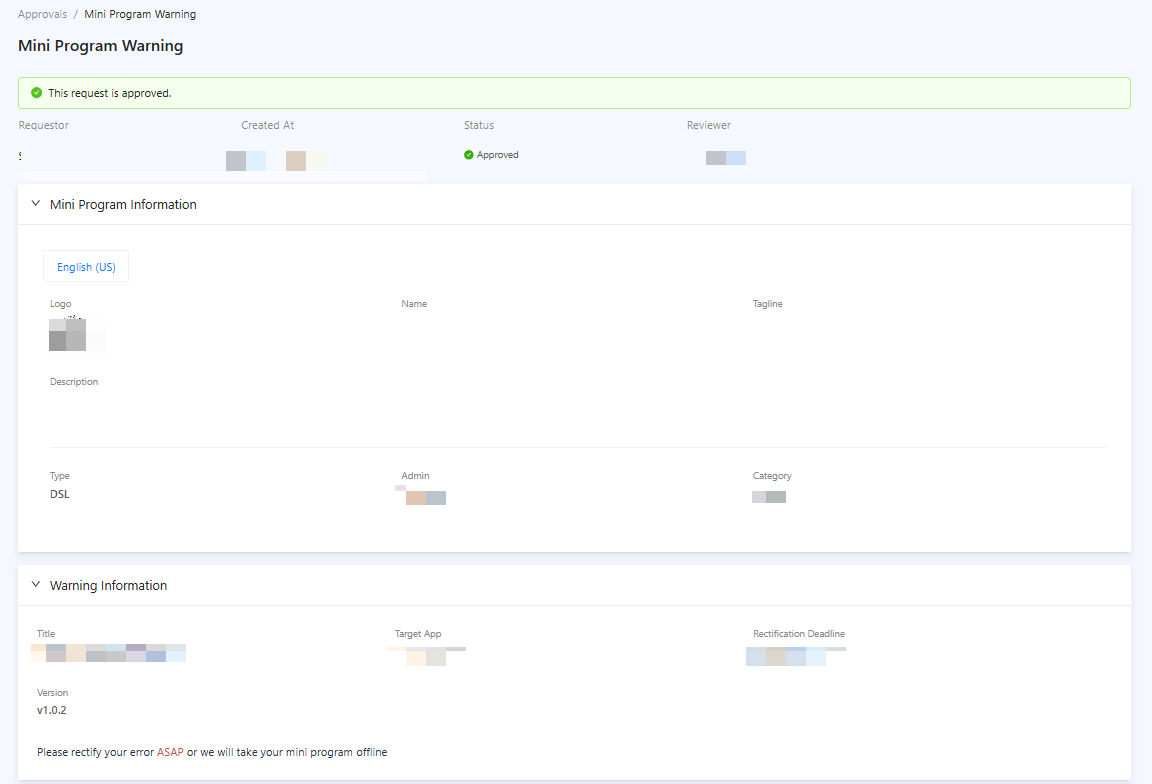Click the Warning Information section title
The image size is (1152, 784).
(108, 585)
